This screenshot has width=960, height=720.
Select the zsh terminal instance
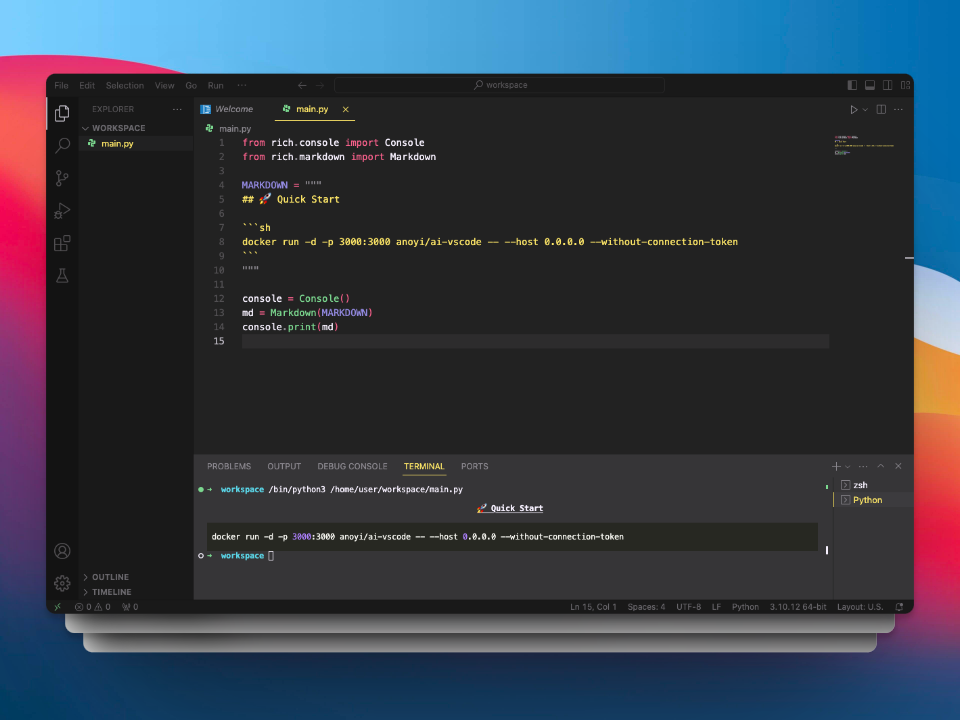tap(874, 485)
